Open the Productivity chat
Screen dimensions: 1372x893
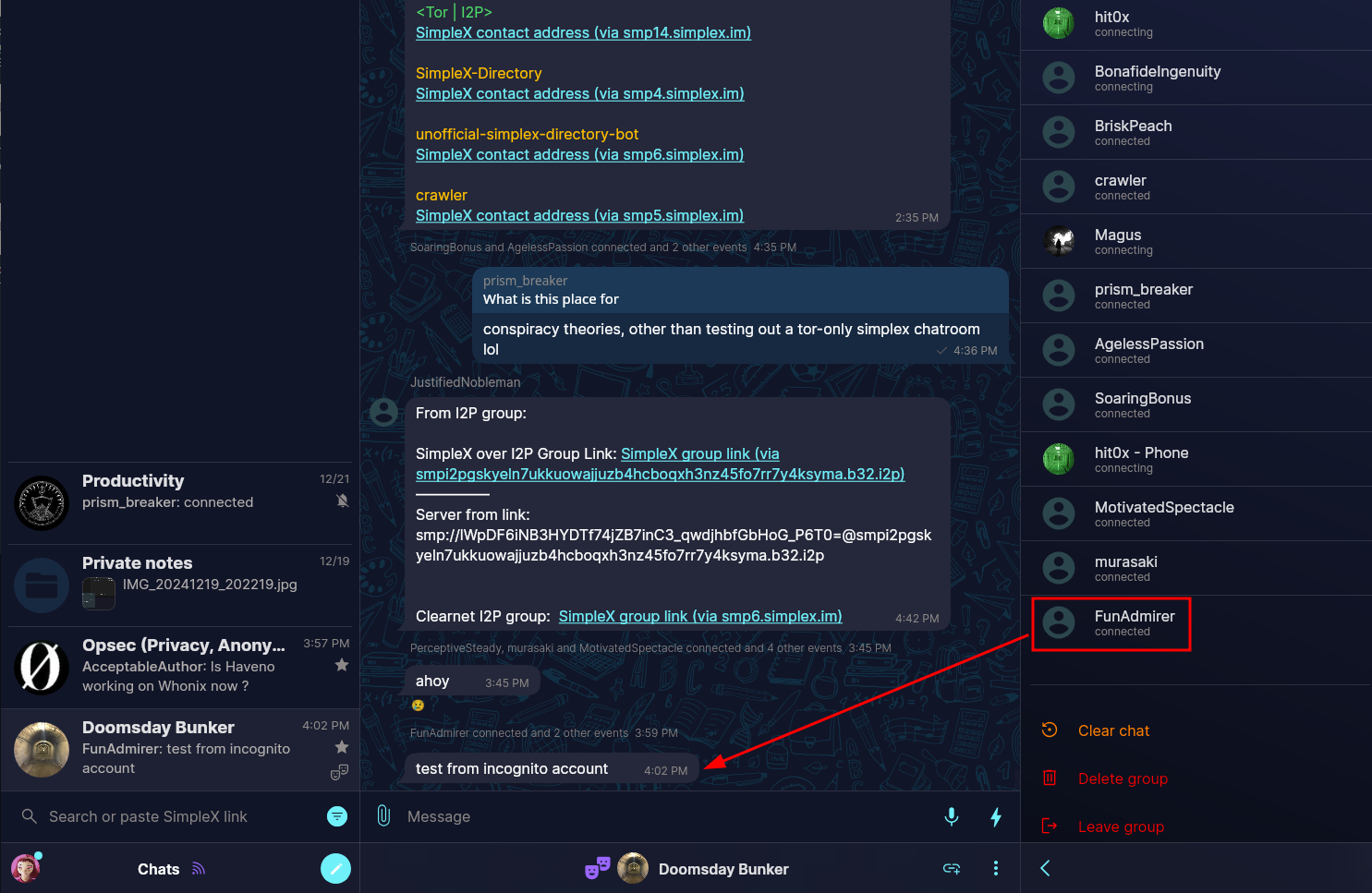180,503
